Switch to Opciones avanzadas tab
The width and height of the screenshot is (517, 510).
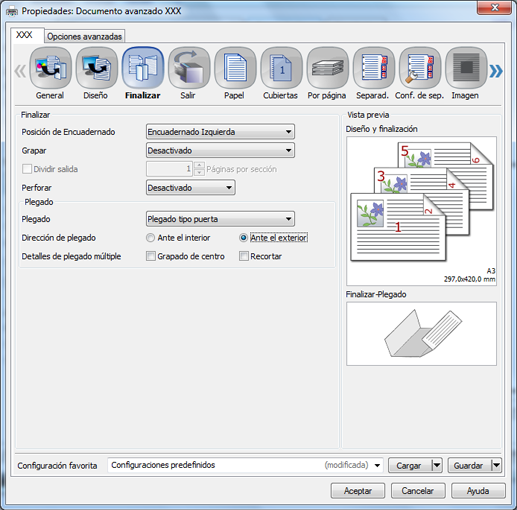(84, 36)
